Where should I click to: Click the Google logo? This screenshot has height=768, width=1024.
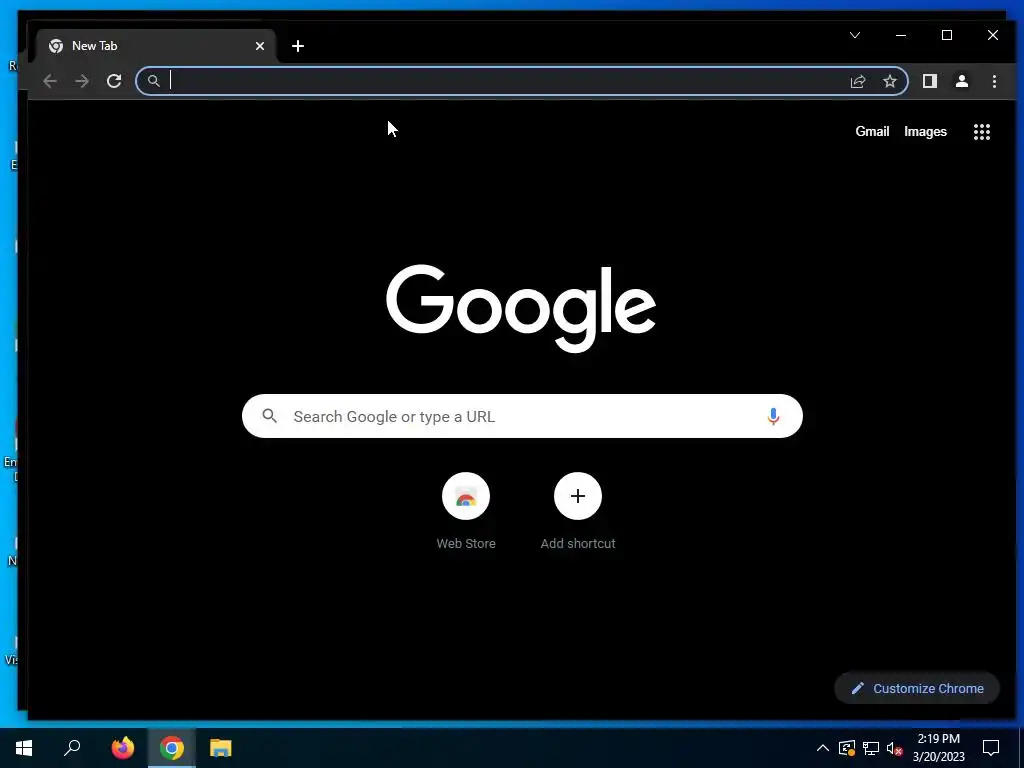pos(521,308)
